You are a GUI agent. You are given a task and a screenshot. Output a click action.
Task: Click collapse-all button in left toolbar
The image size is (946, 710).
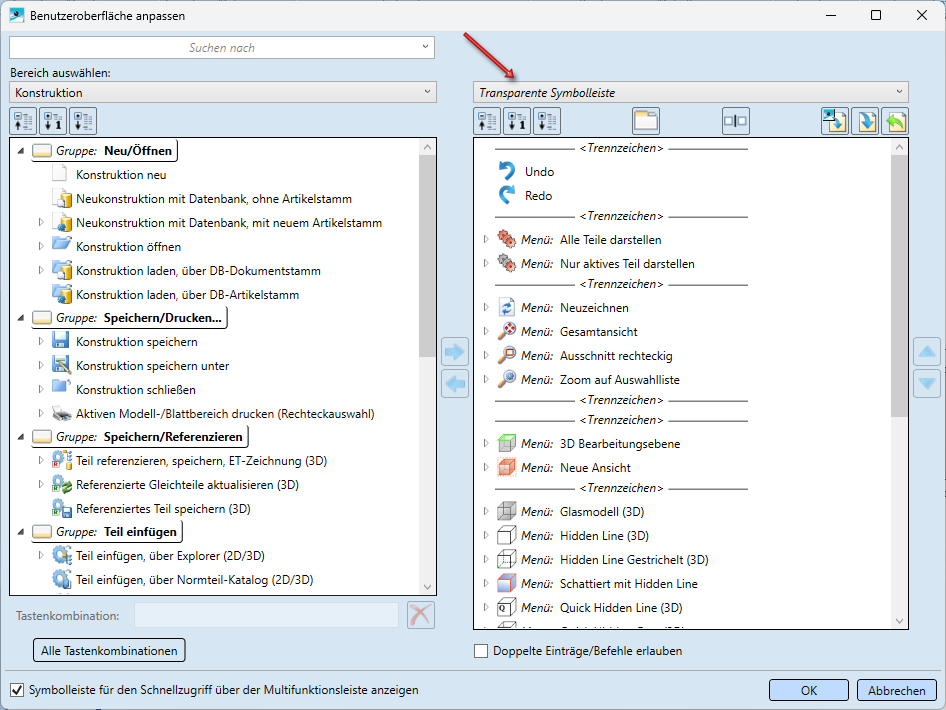click(x=24, y=121)
